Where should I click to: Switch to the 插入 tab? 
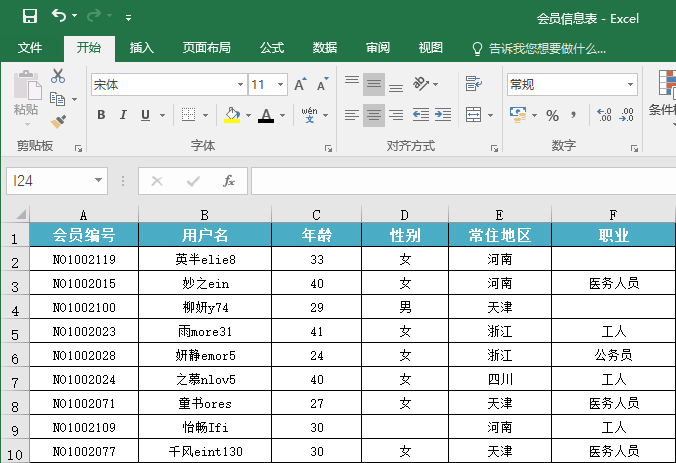(142, 48)
